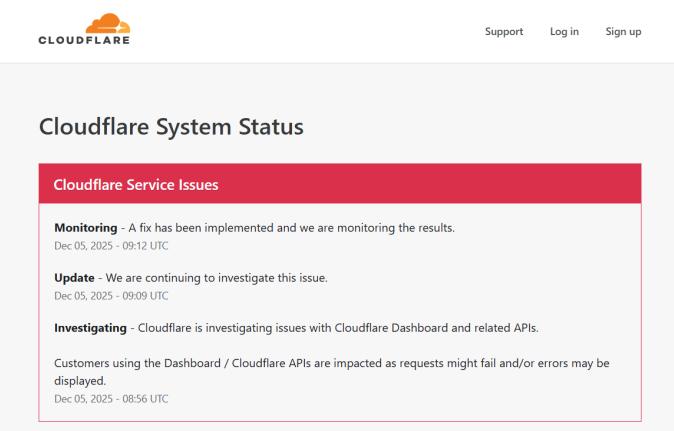Click text about Cloudflare Dashboard and related APIs
This screenshot has height=431, width=674.
[338, 328]
